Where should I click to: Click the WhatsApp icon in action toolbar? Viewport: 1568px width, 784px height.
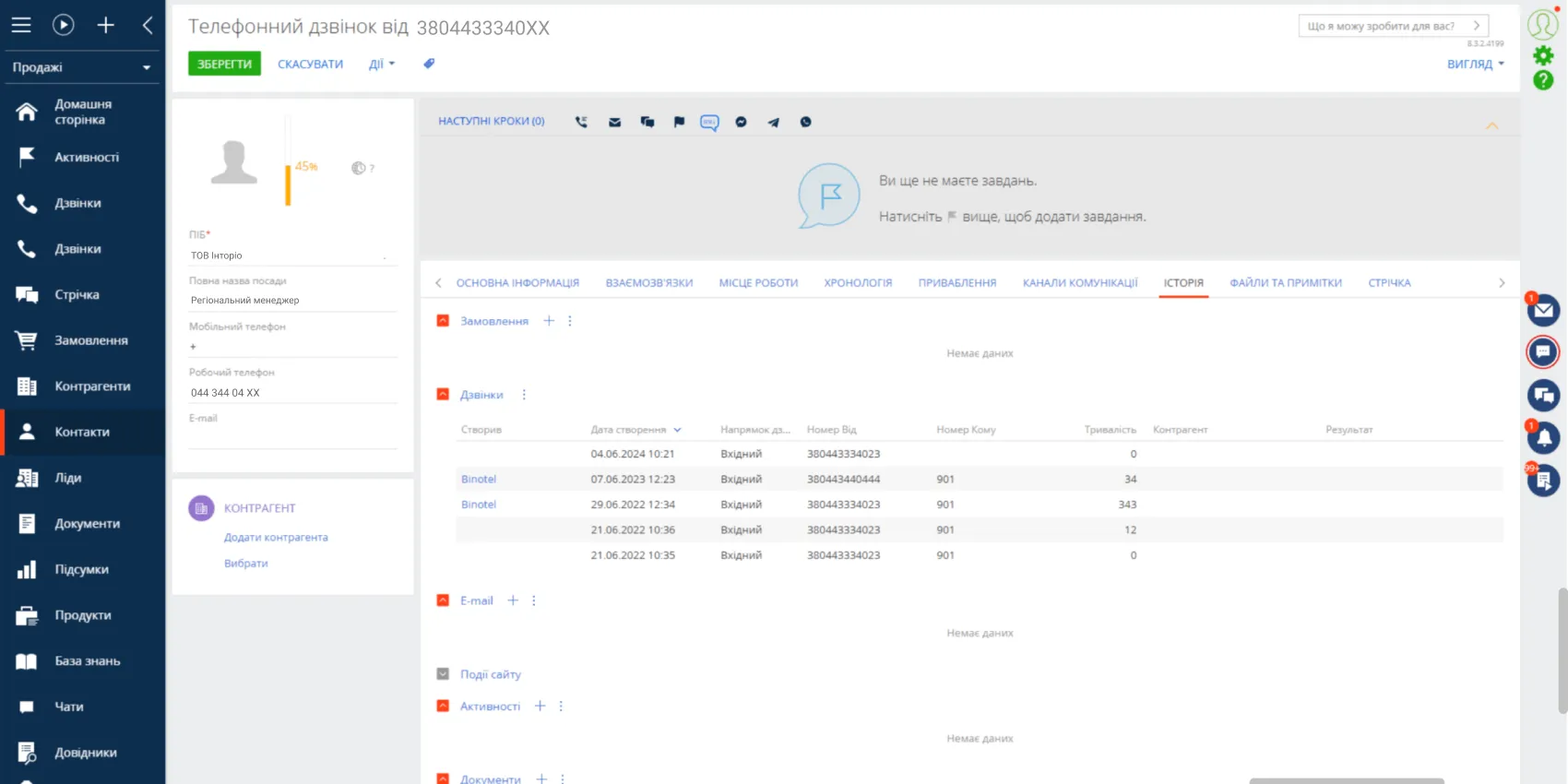pos(805,122)
